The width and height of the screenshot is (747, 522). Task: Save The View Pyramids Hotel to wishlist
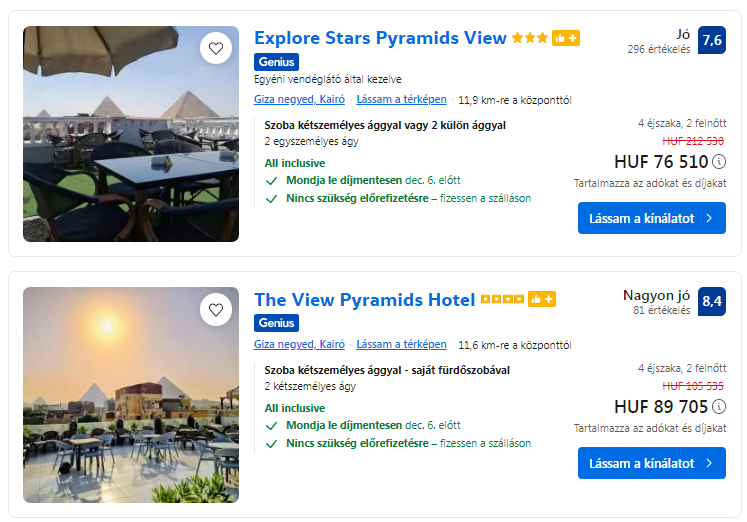point(215,310)
